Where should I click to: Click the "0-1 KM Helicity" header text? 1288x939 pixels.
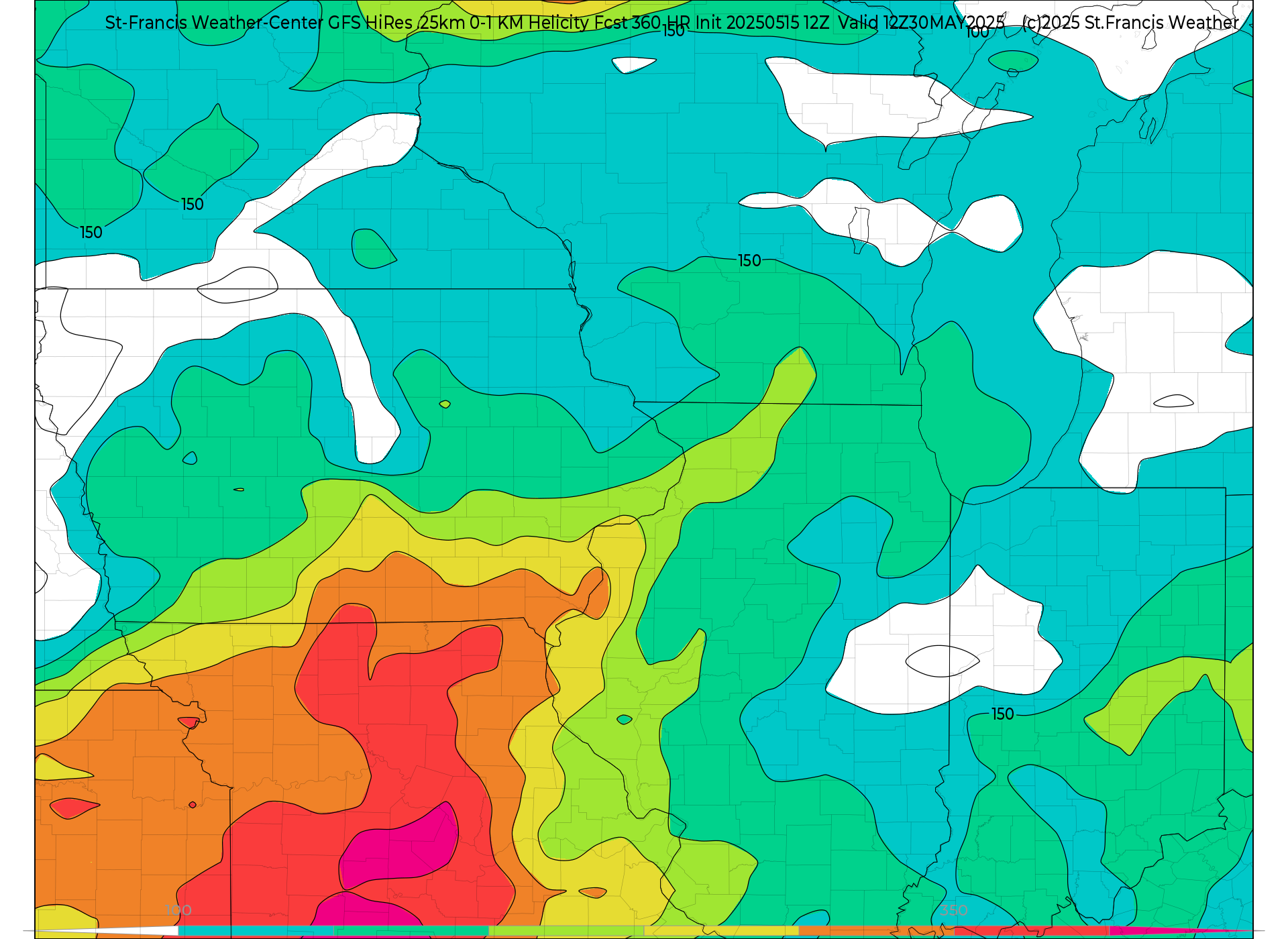529,23
